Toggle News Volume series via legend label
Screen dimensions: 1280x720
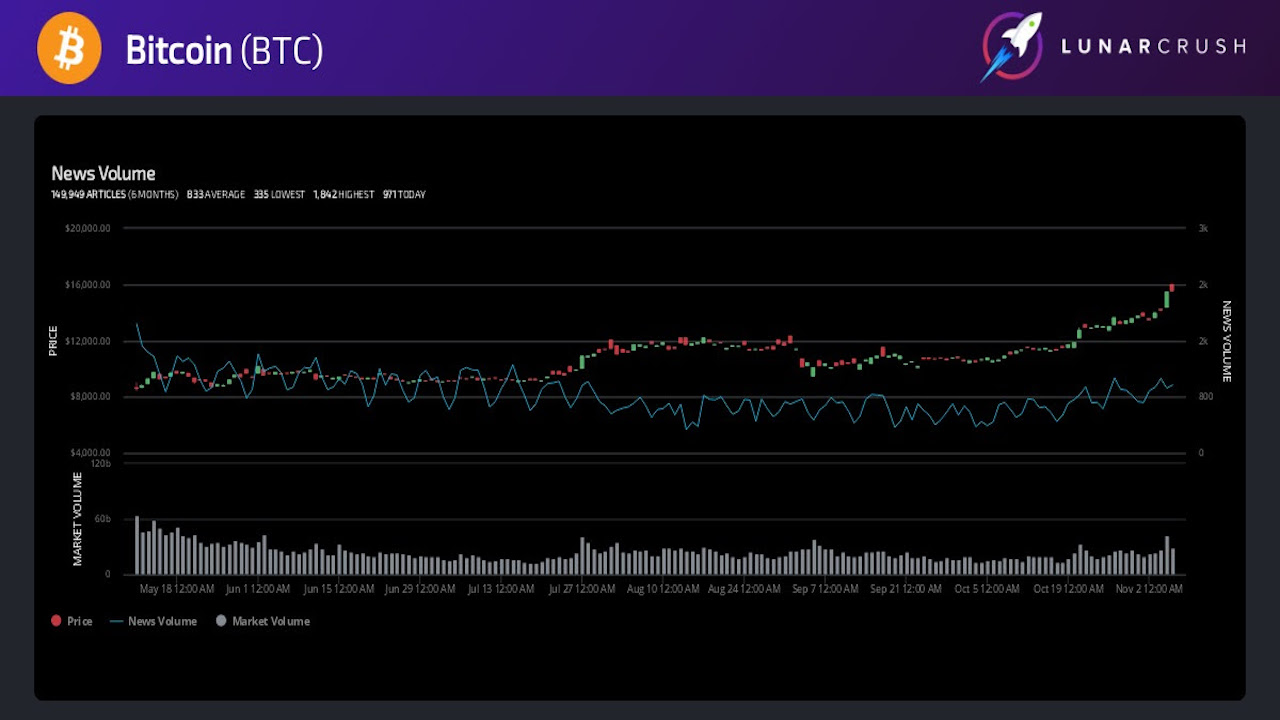pos(162,621)
